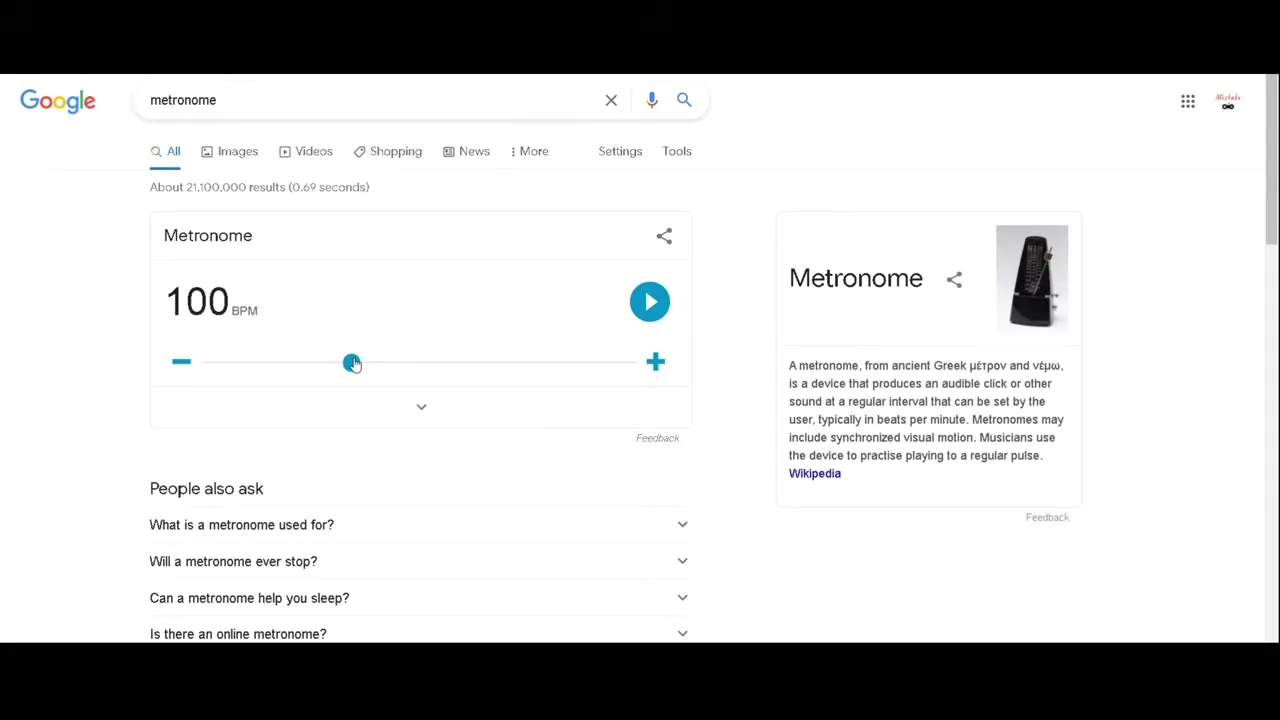Expand "Can a metronome help you sleep?"

tap(420, 598)
